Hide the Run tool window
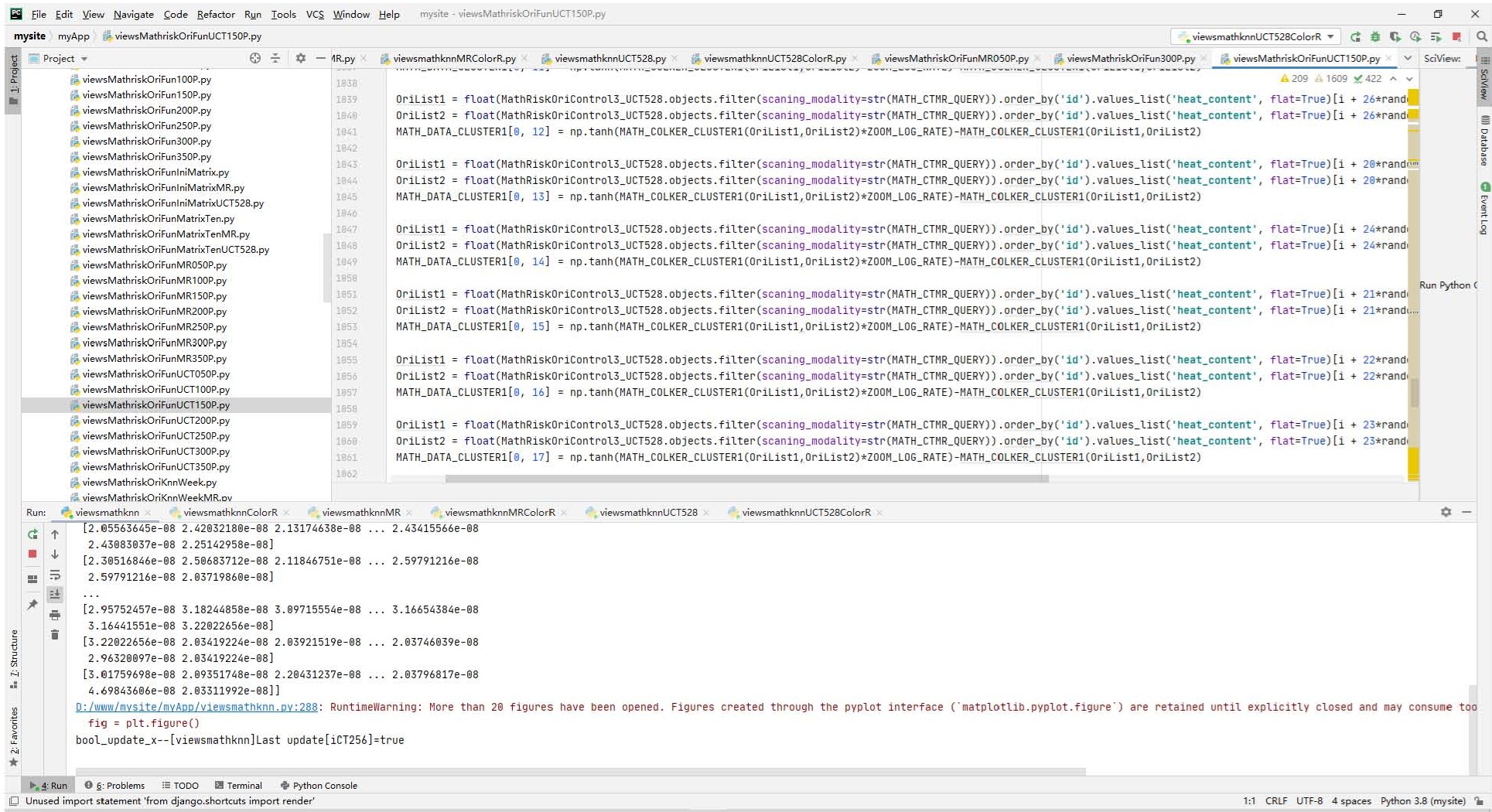 [1466, 512]
